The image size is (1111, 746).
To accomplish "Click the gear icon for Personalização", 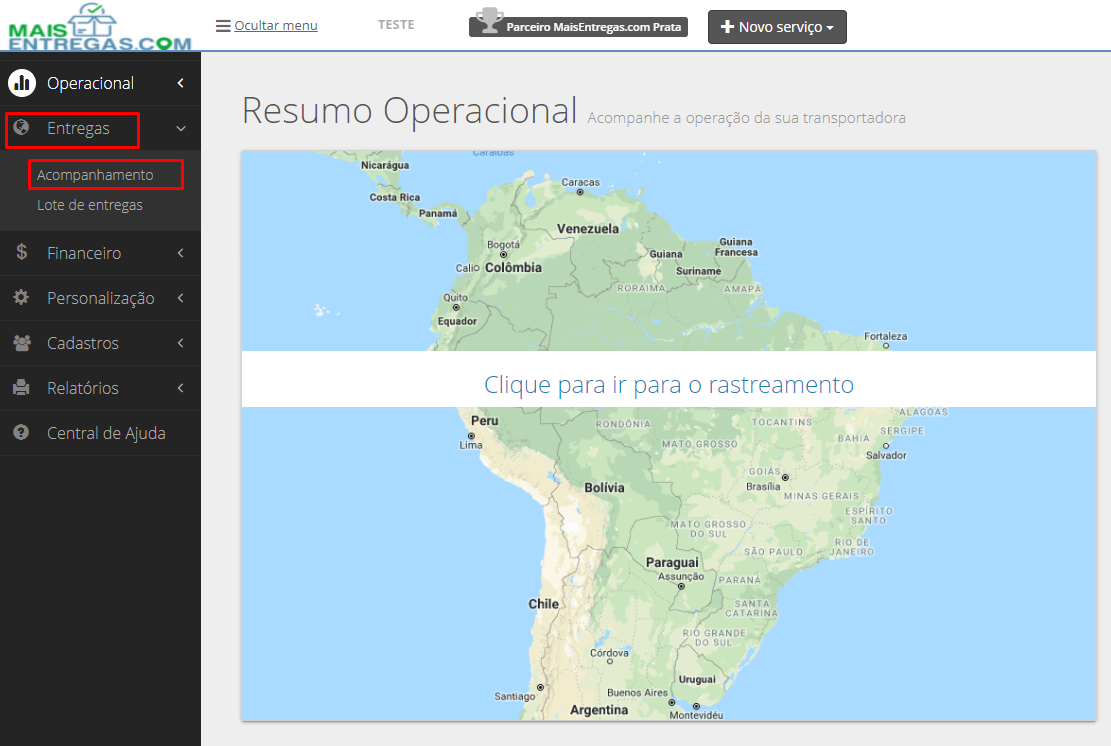I will pyautogui.click(x=21, y=297).
